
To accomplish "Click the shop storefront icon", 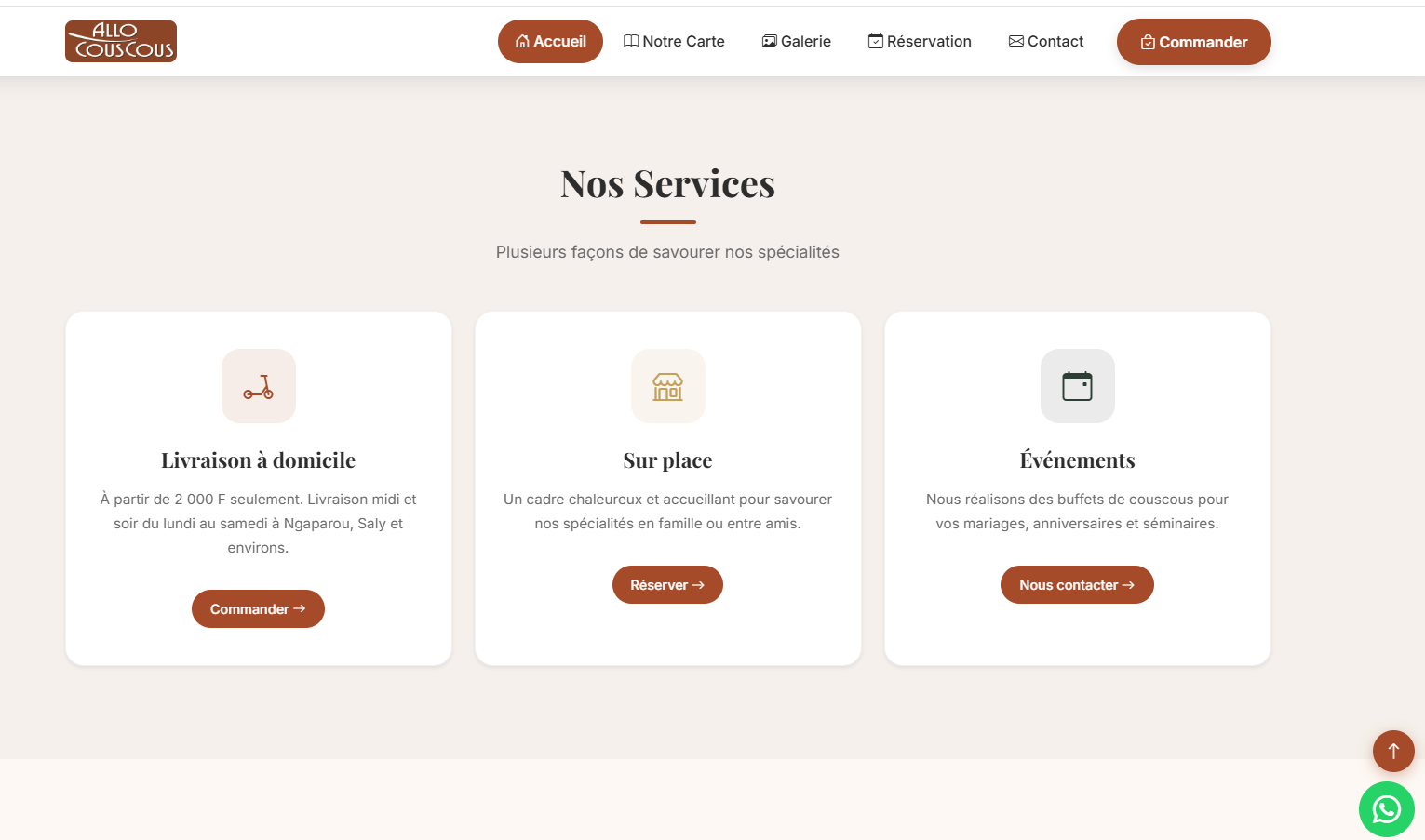I will pyautogui.click(x=667, y=386).
